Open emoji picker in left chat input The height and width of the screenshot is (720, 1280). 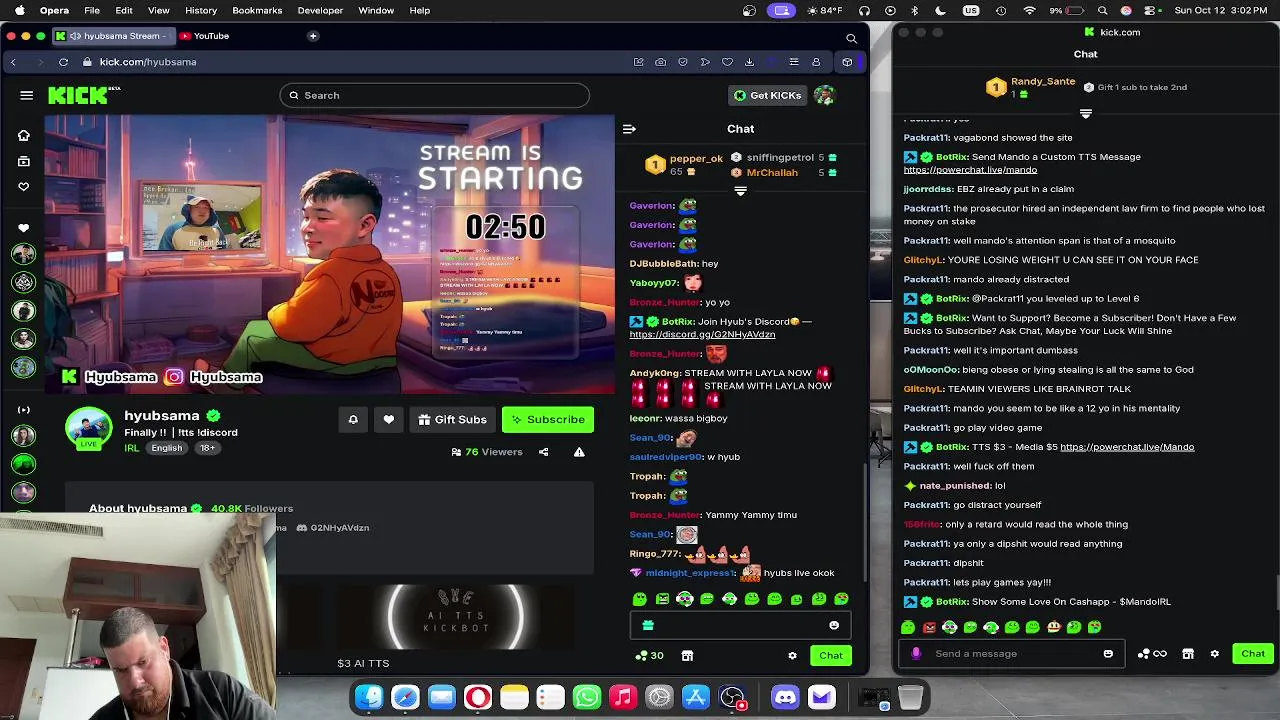(834, 626)
